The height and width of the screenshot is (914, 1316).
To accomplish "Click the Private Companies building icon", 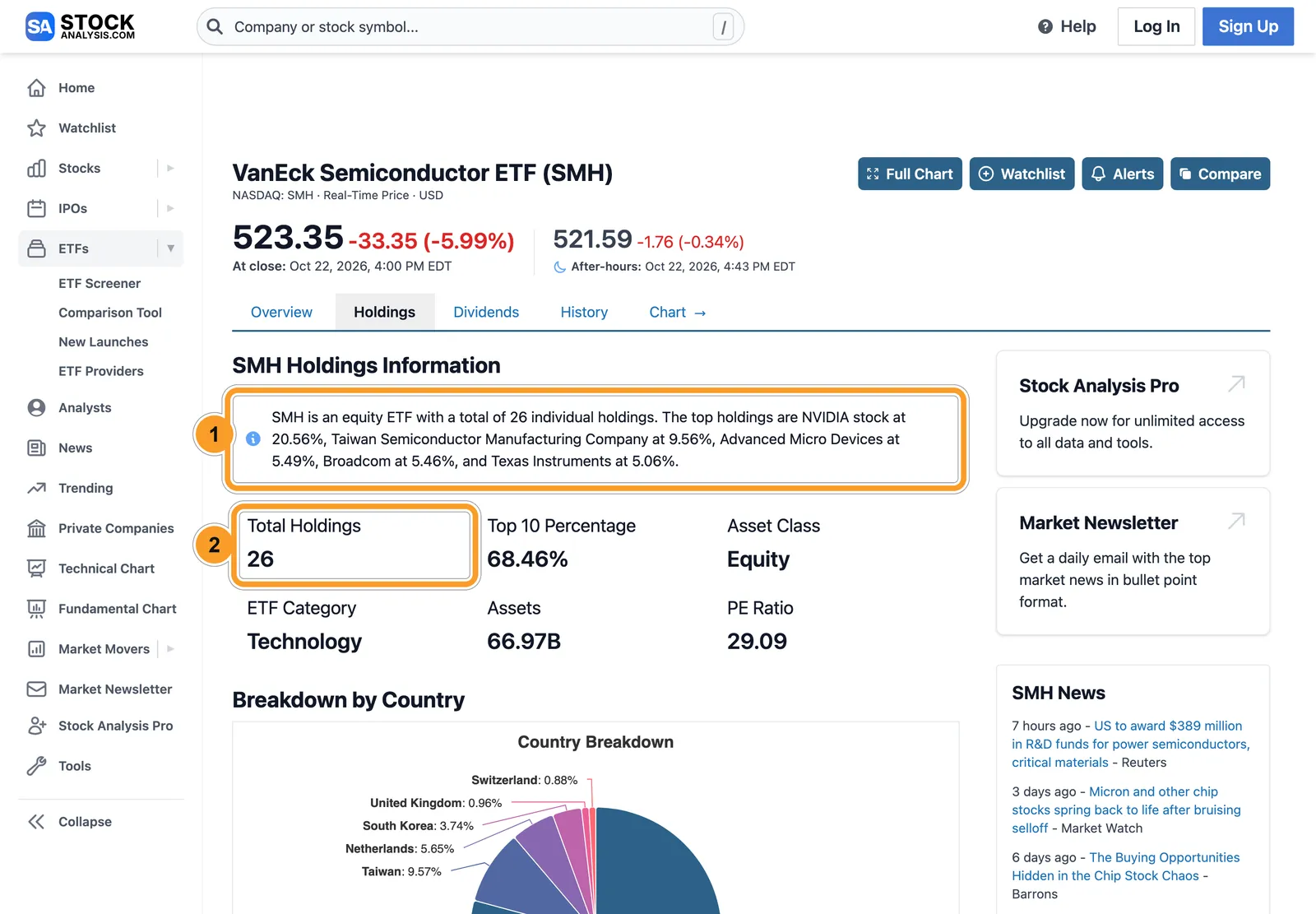I will 36,529.
